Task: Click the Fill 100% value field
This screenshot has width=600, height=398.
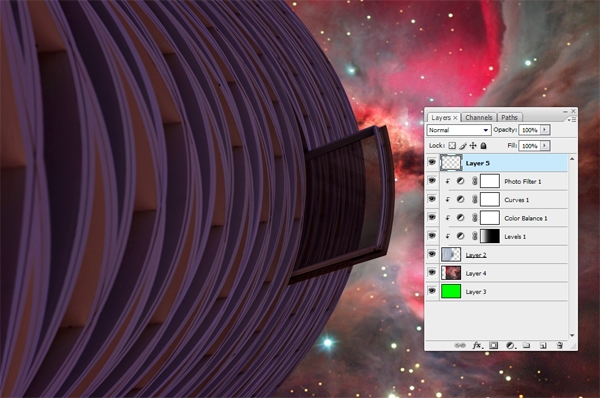Action: pyautogui.click(x=530, y=146)
